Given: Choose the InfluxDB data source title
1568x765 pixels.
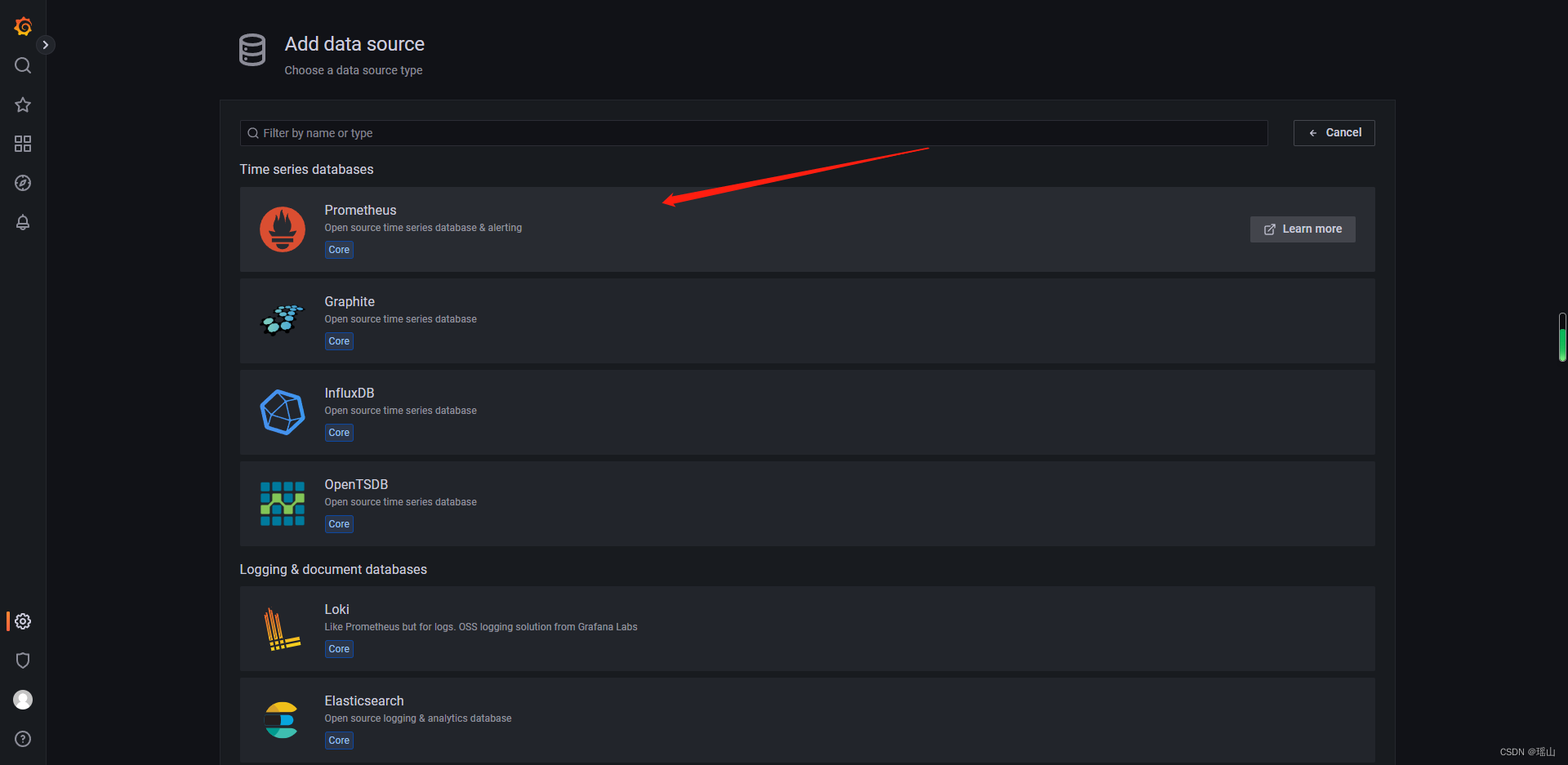Looking at the screenshot, I should pyautogui.click(x=350, y=394).
